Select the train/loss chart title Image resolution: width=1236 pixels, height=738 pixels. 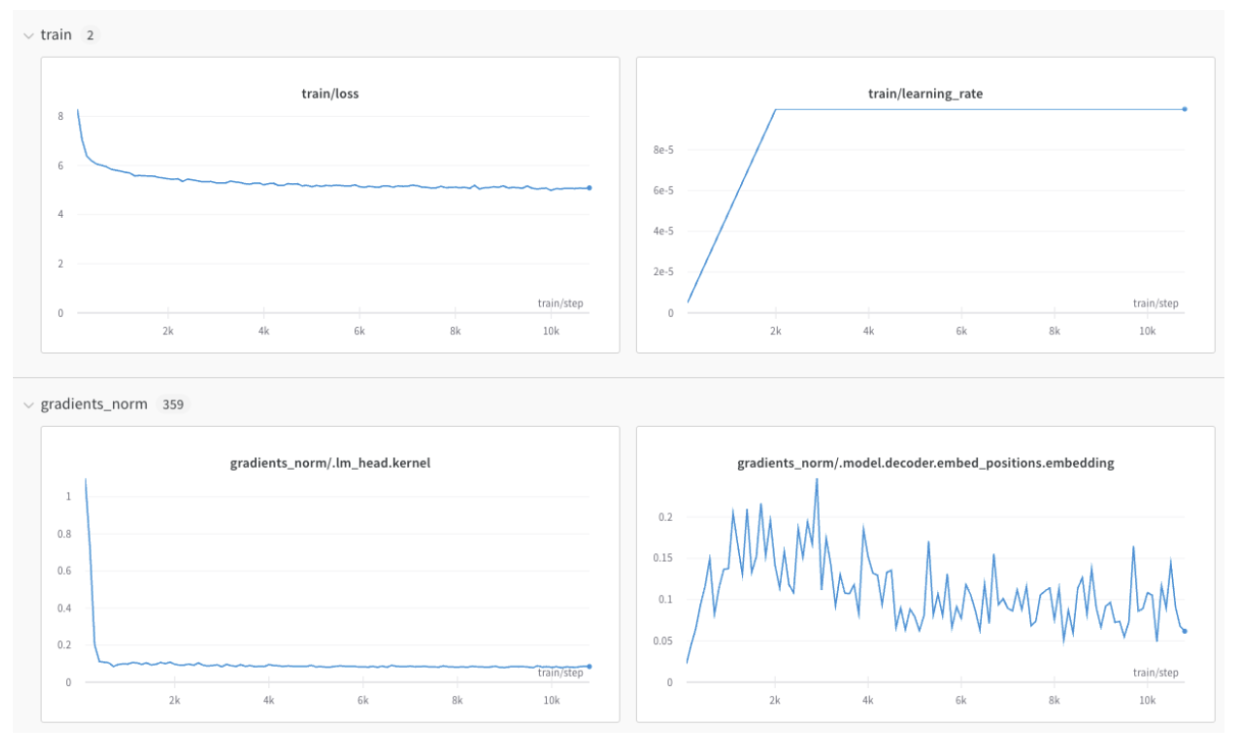click(330, 94)
